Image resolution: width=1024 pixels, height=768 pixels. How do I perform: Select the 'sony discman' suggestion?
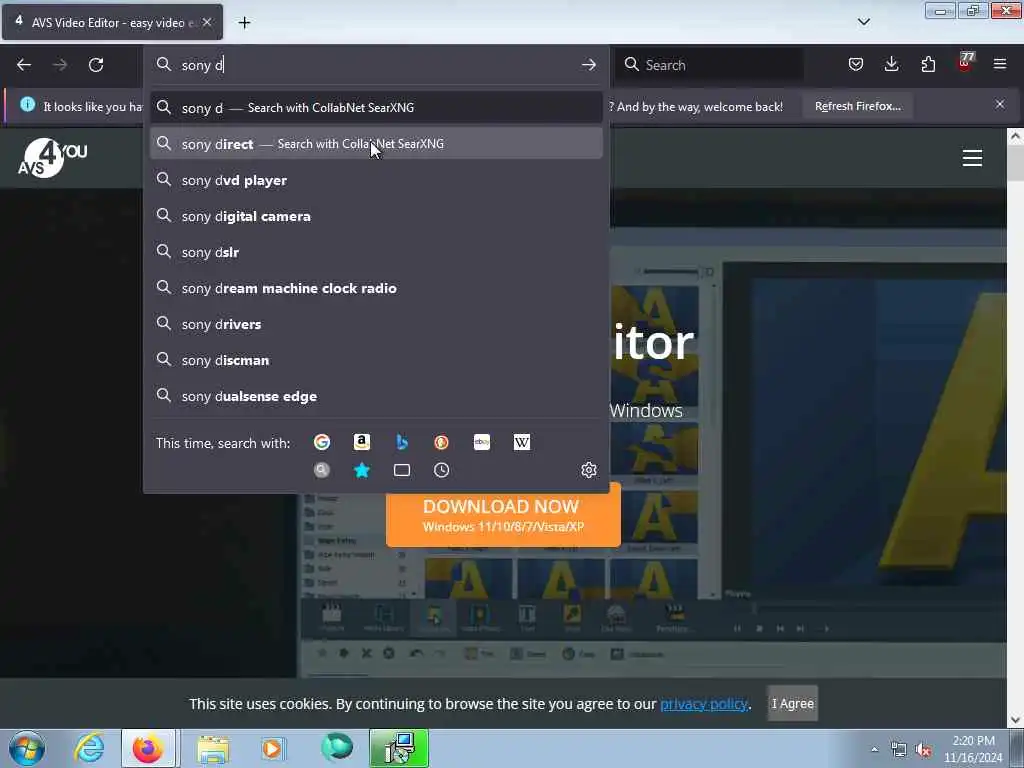tap(376, 360)
